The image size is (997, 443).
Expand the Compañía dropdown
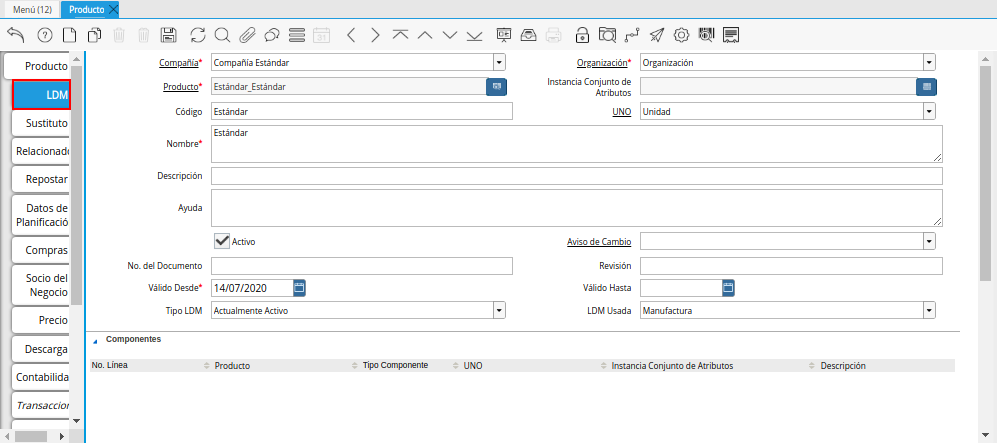(499, 62)
